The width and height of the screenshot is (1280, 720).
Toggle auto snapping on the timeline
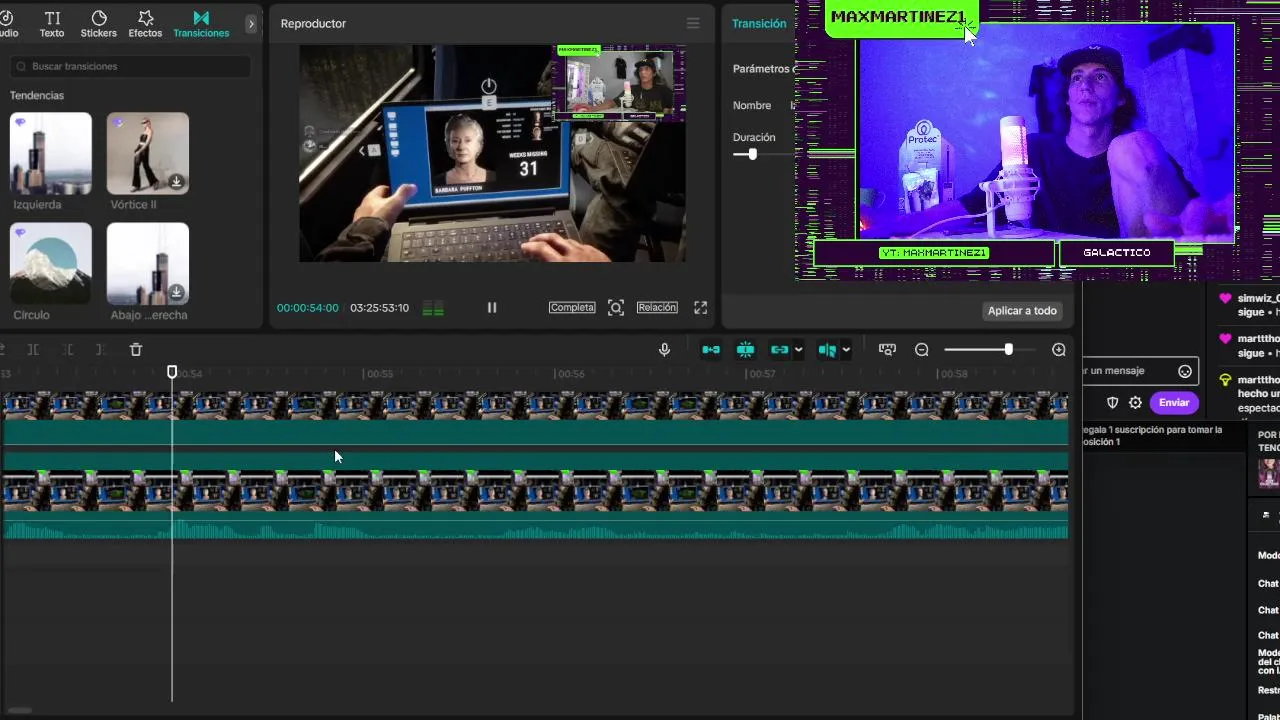tap(745, 349)
